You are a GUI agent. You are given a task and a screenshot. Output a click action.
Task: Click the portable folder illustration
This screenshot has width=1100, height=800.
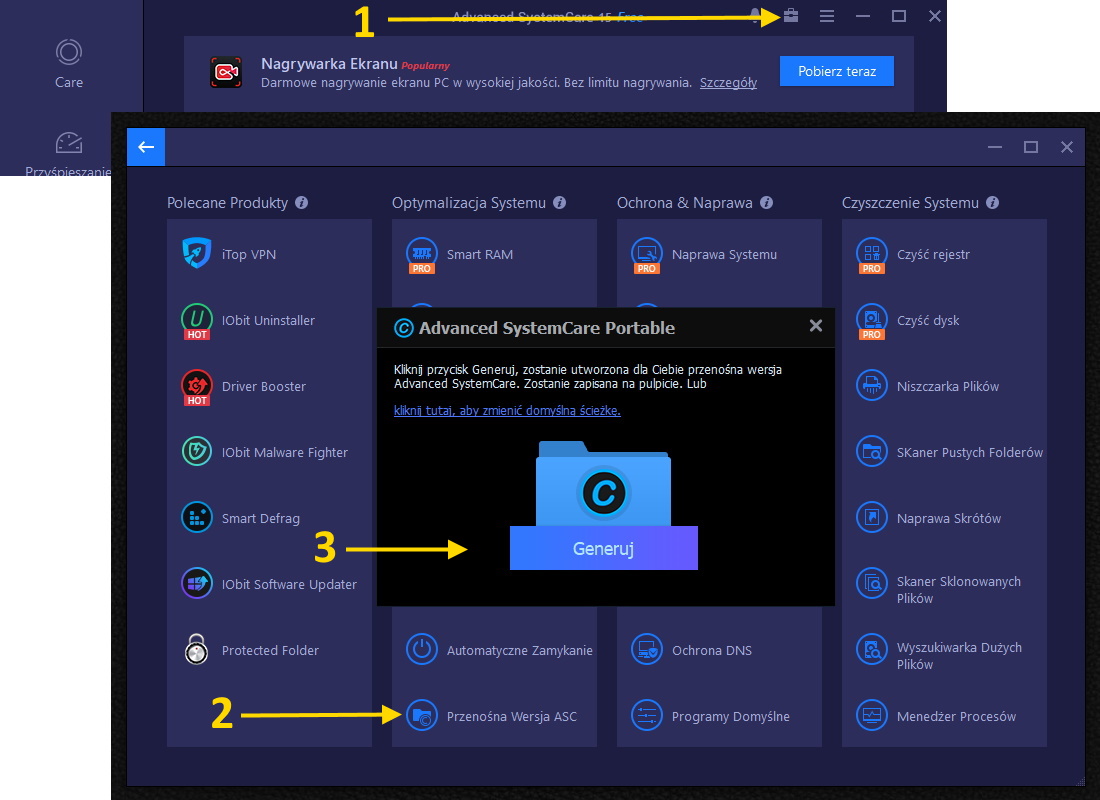click(x=603, y=484)
